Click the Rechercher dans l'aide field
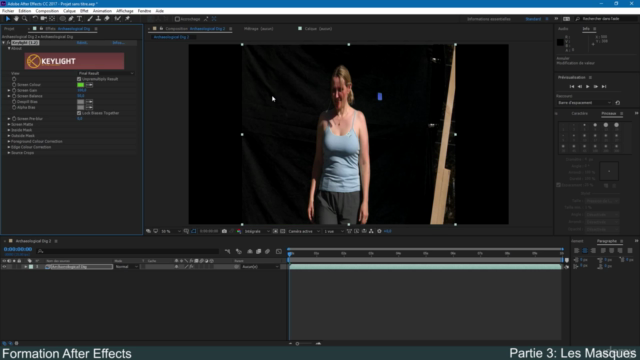 pos(606,19)
